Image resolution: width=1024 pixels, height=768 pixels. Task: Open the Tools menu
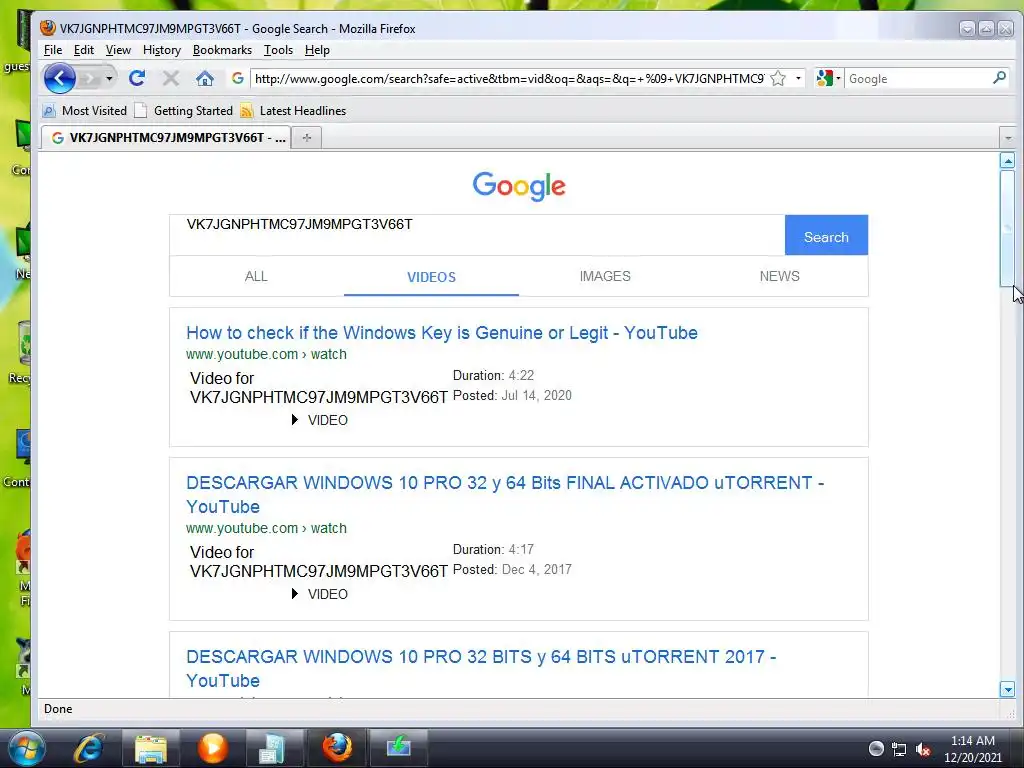[278, 50]
